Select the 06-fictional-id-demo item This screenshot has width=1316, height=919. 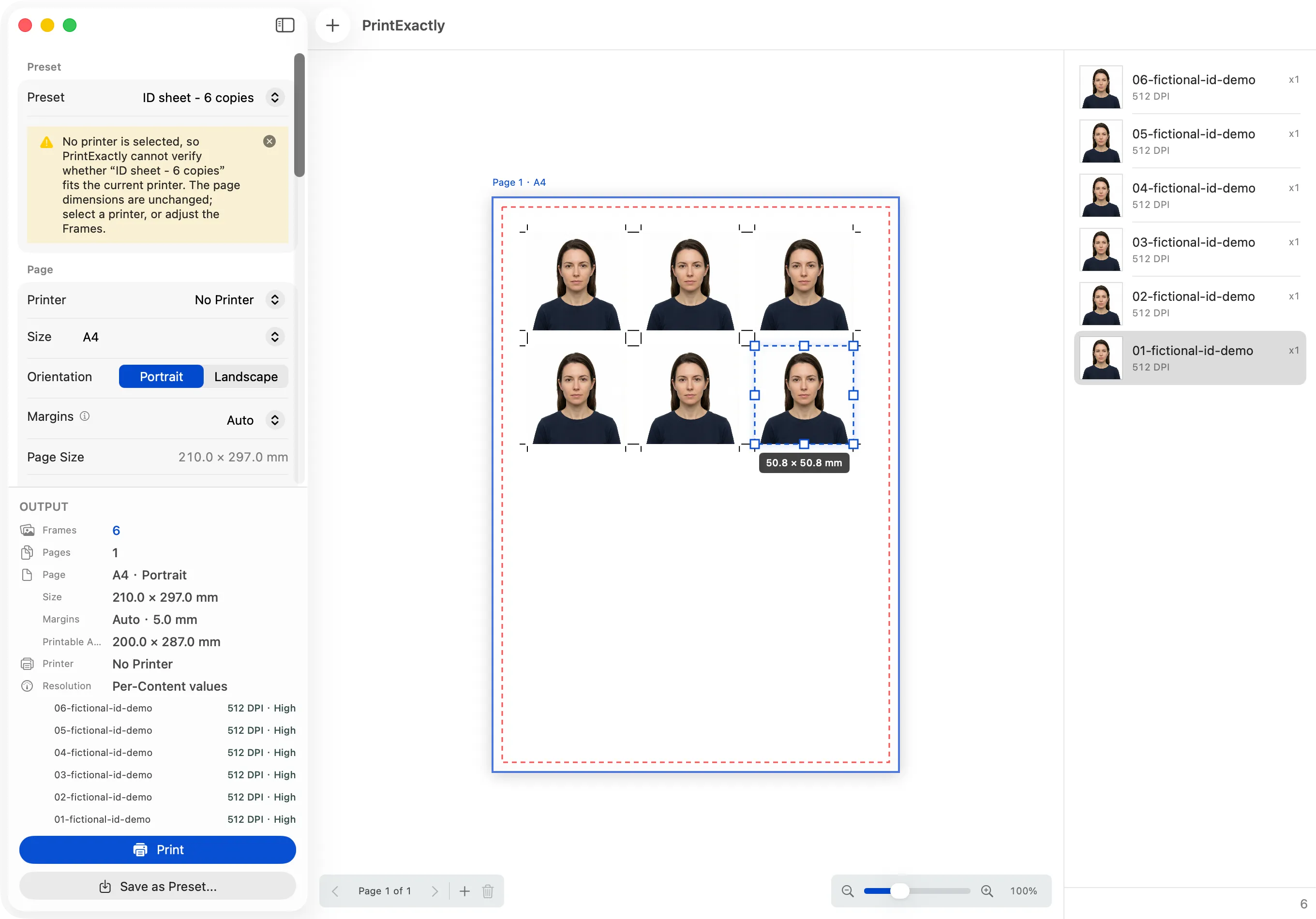click(x=1190, y=87)
